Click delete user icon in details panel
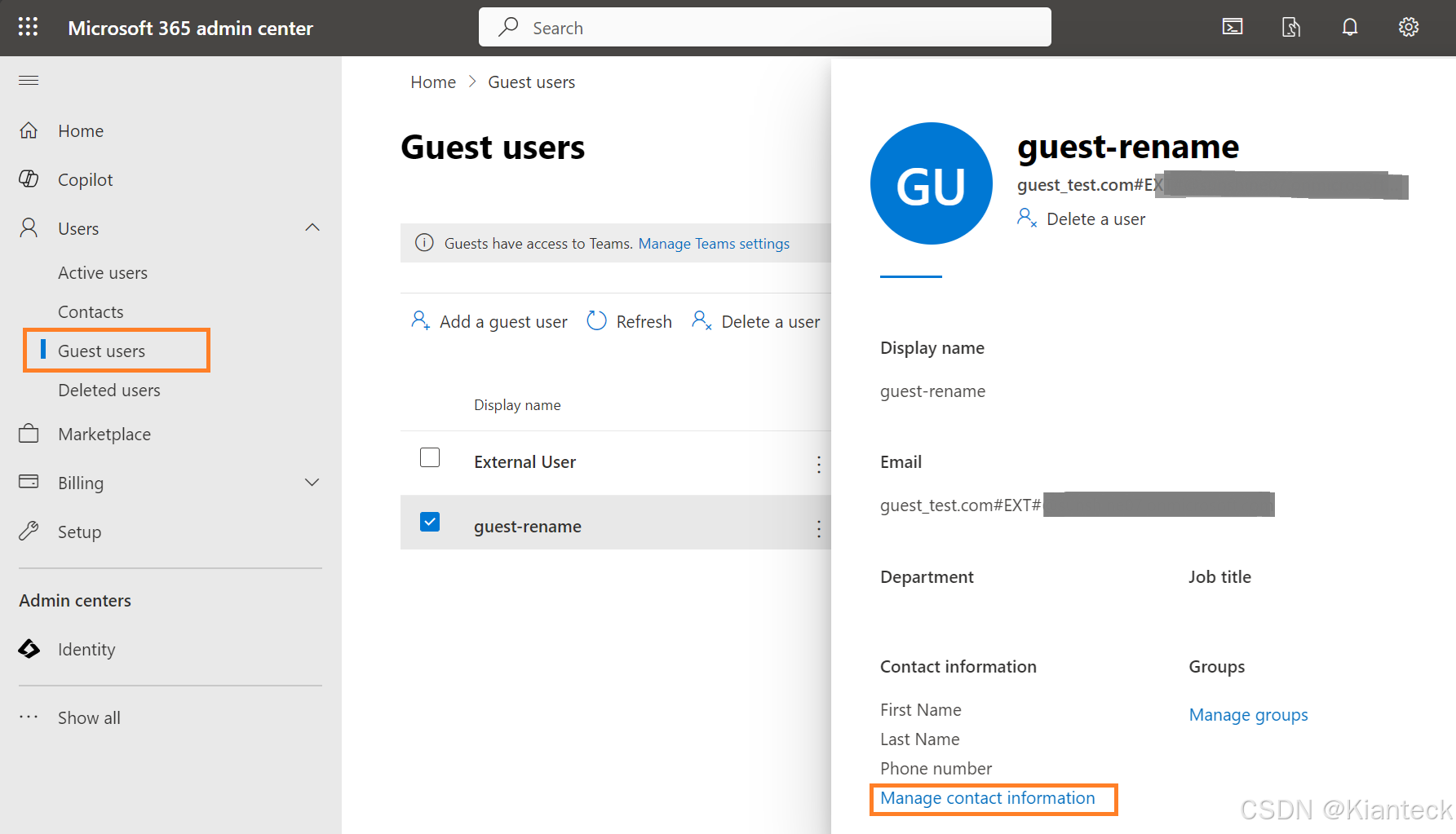 tap(1027, 218)
